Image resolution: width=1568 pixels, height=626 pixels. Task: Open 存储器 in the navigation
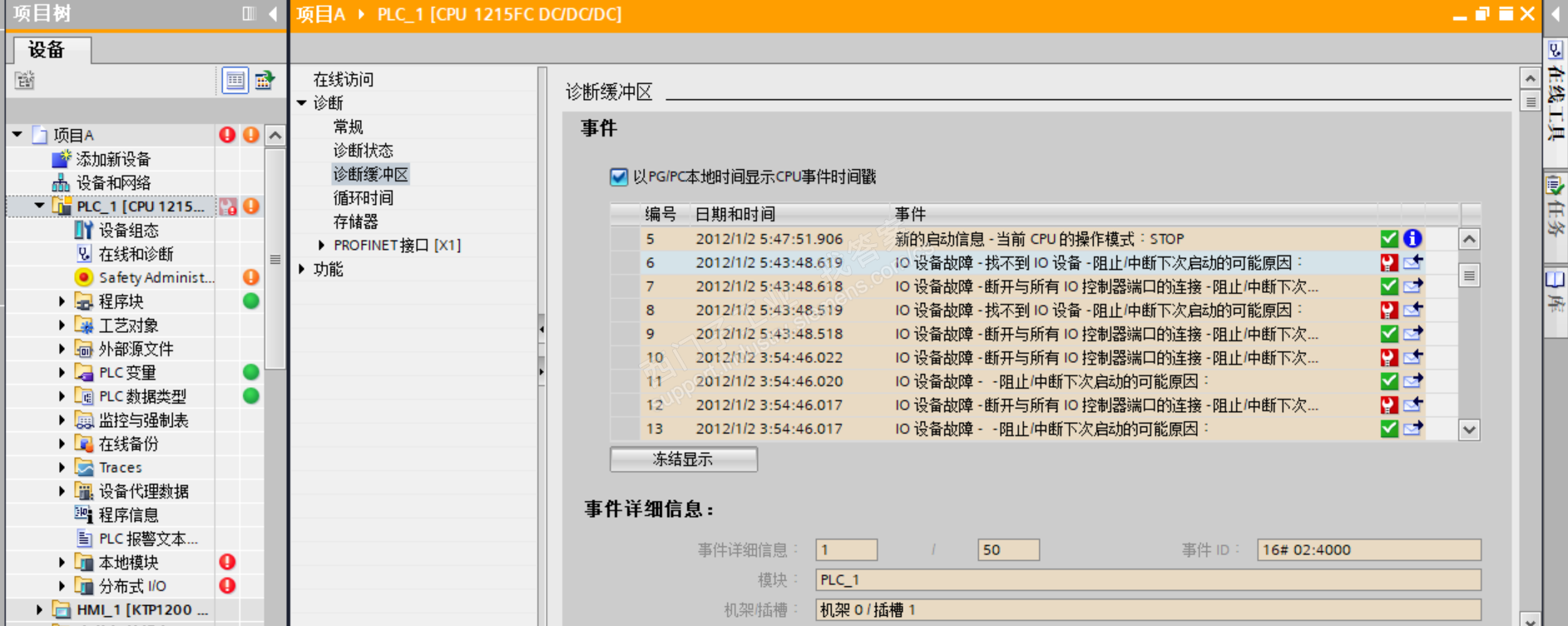click(x=356, y=221)
